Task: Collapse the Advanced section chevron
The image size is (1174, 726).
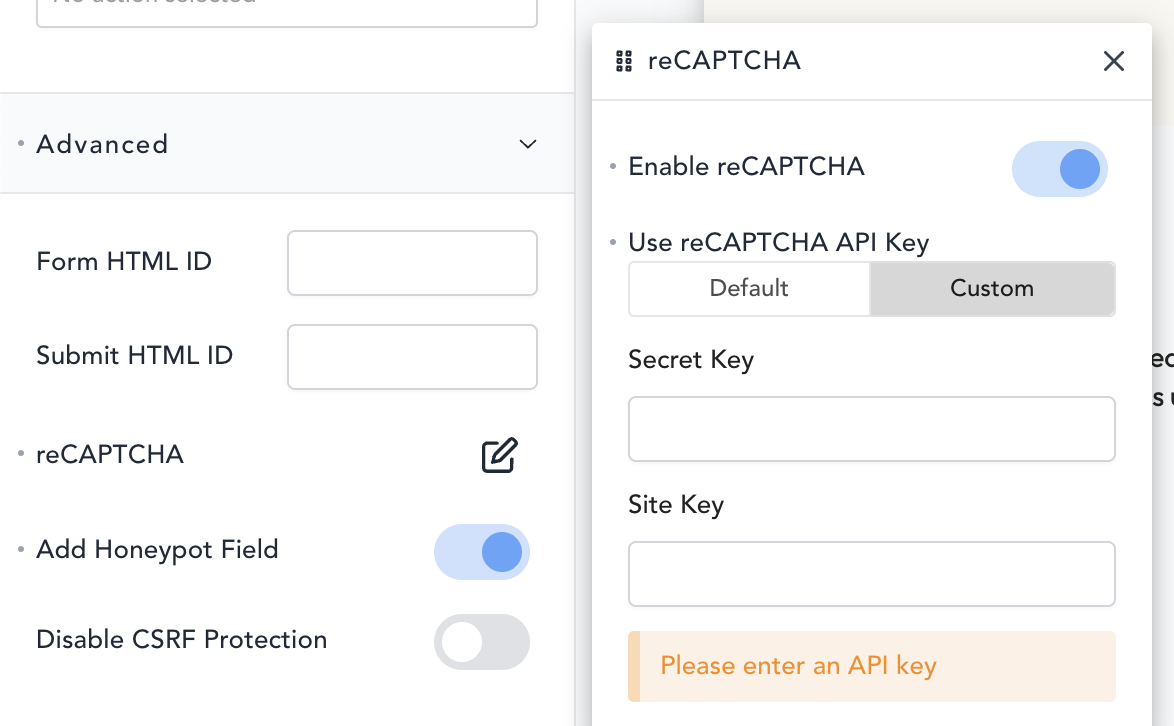Action: click(x=528, y=144)
